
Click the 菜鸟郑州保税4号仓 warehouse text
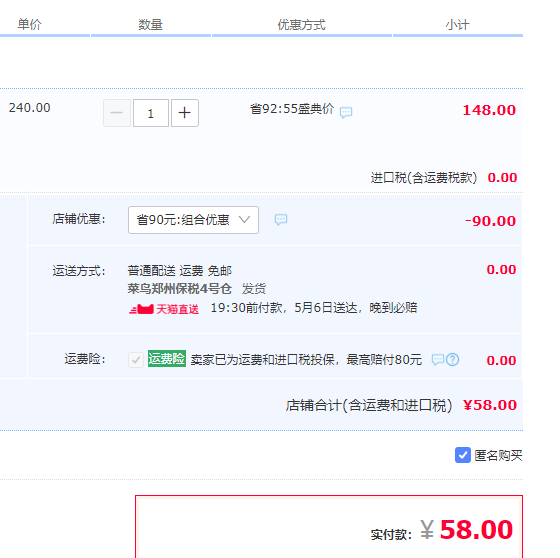[x=180, y=289]
